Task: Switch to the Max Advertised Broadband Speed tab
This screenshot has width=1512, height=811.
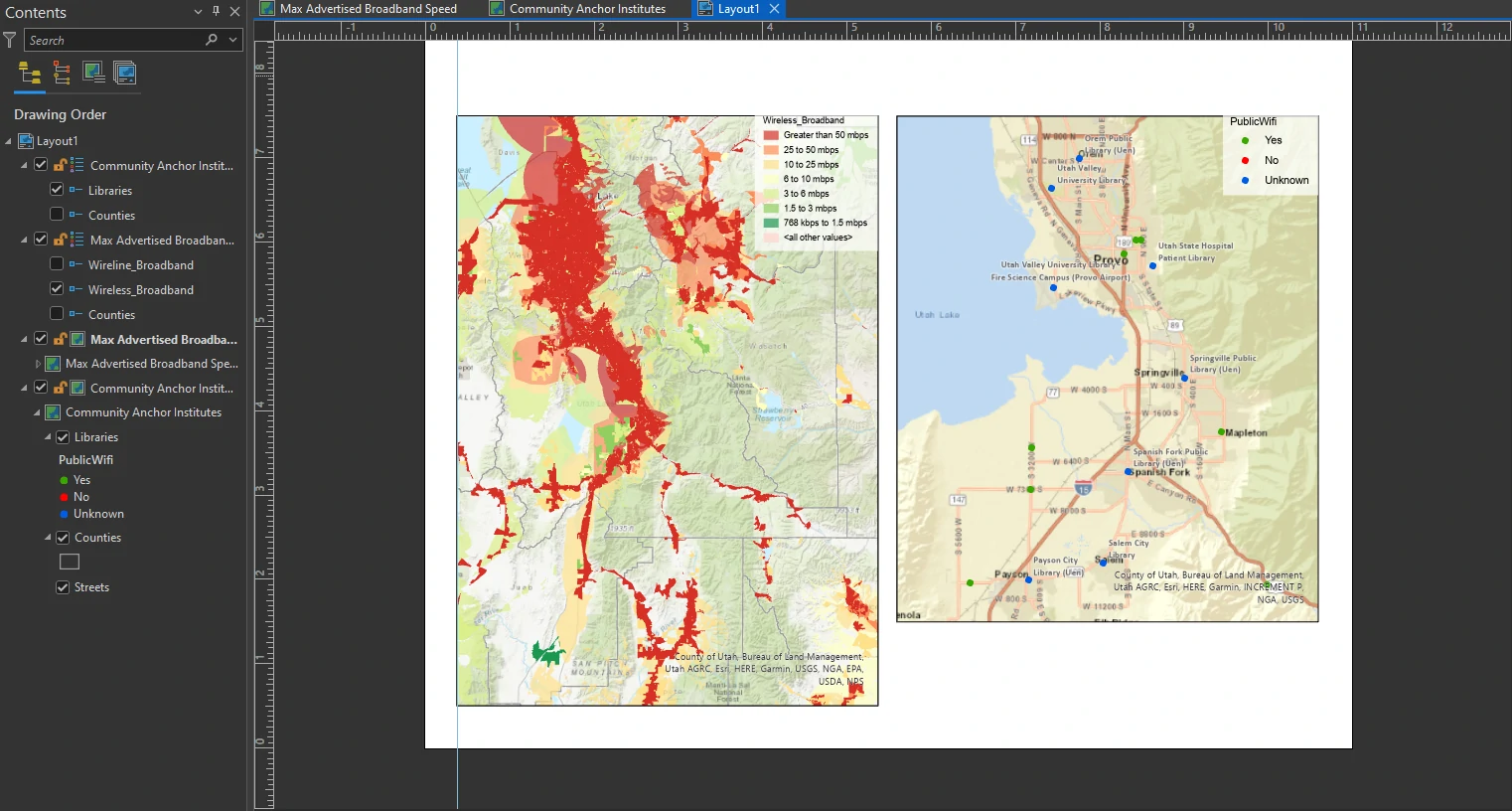Action: point(359,9)
